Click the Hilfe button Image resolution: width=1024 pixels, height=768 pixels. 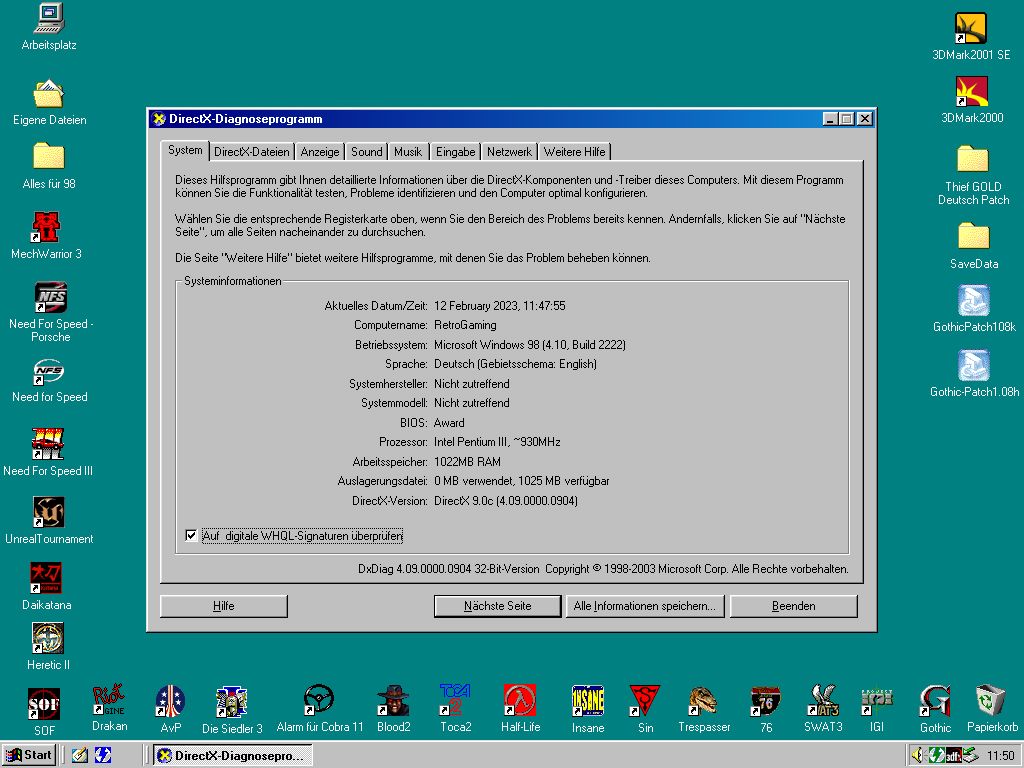click(x=223, y=606)
